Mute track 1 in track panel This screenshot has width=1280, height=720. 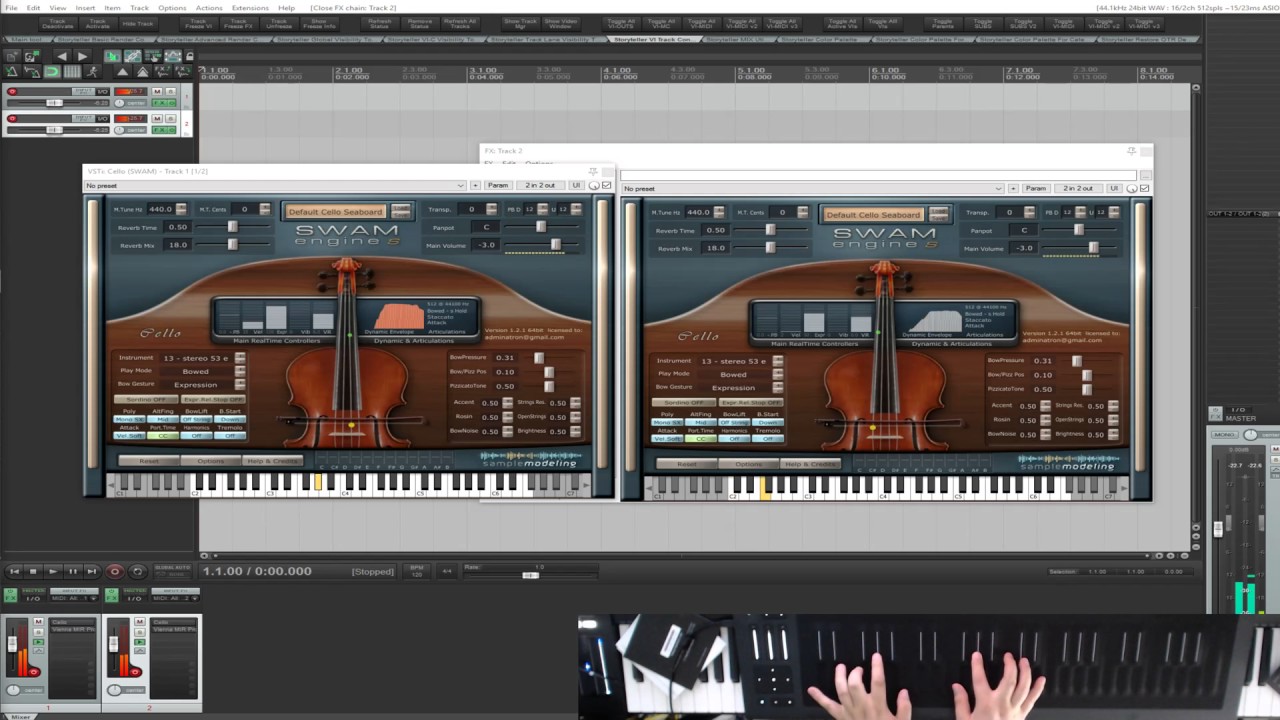coord(157,91)
